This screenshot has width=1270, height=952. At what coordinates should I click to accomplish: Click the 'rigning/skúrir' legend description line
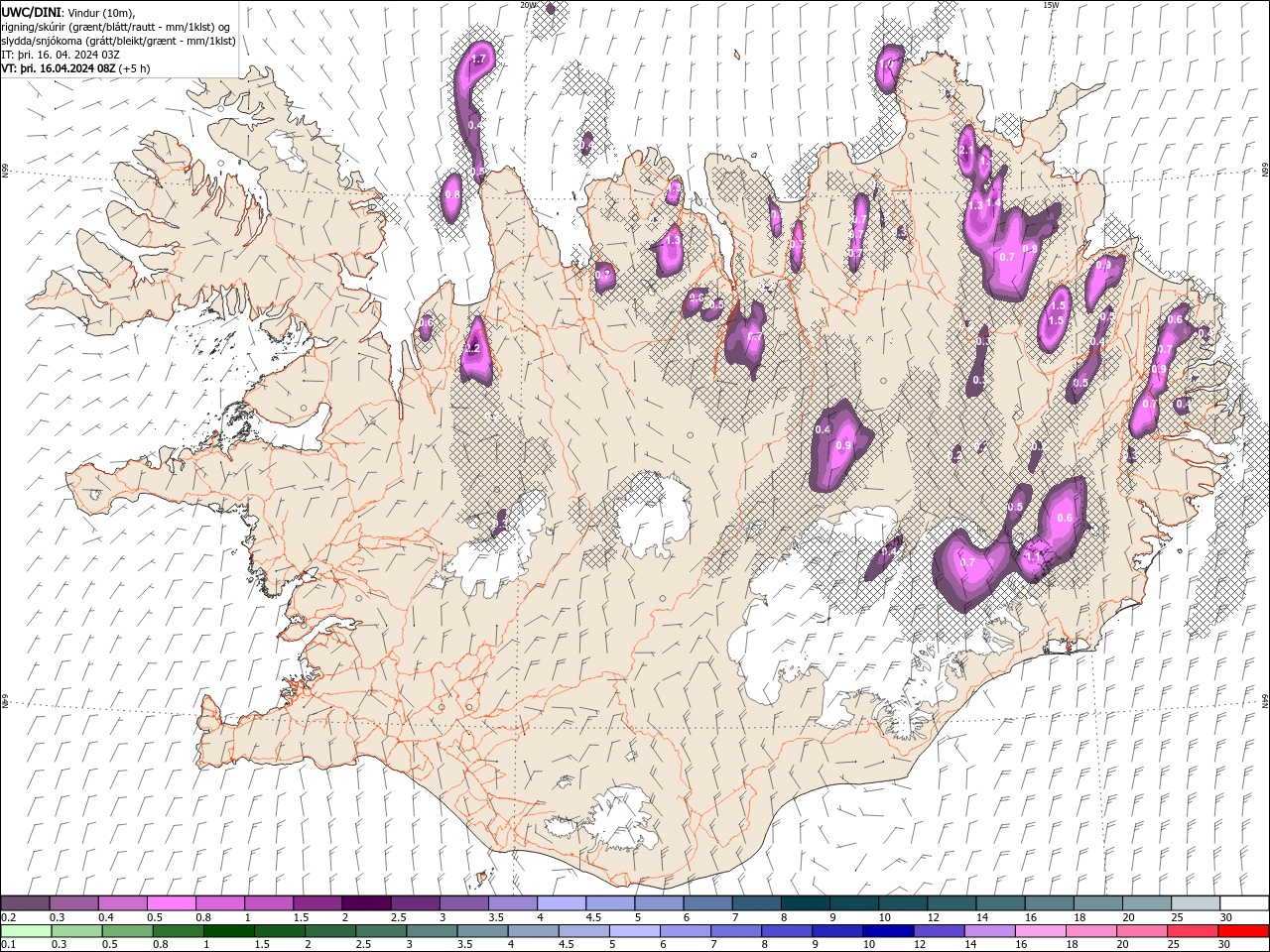click(116, 27)
